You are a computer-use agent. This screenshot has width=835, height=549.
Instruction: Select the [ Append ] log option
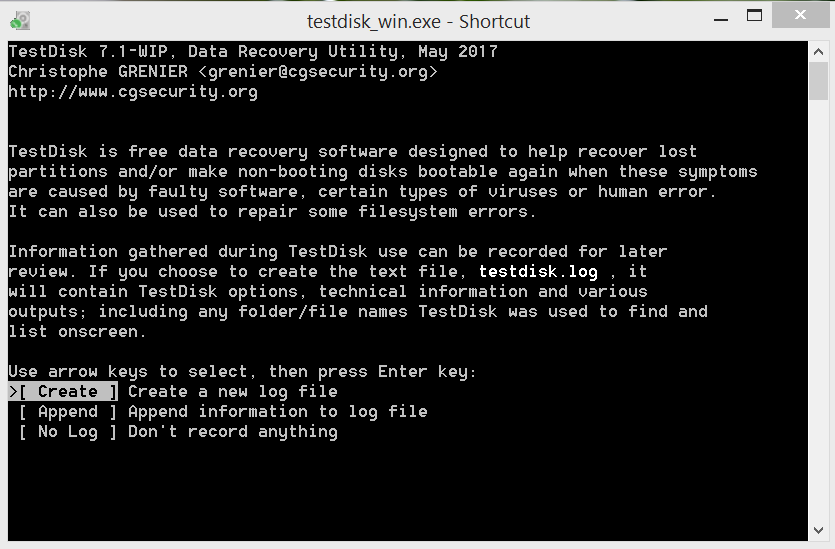[x=68, y=412]
